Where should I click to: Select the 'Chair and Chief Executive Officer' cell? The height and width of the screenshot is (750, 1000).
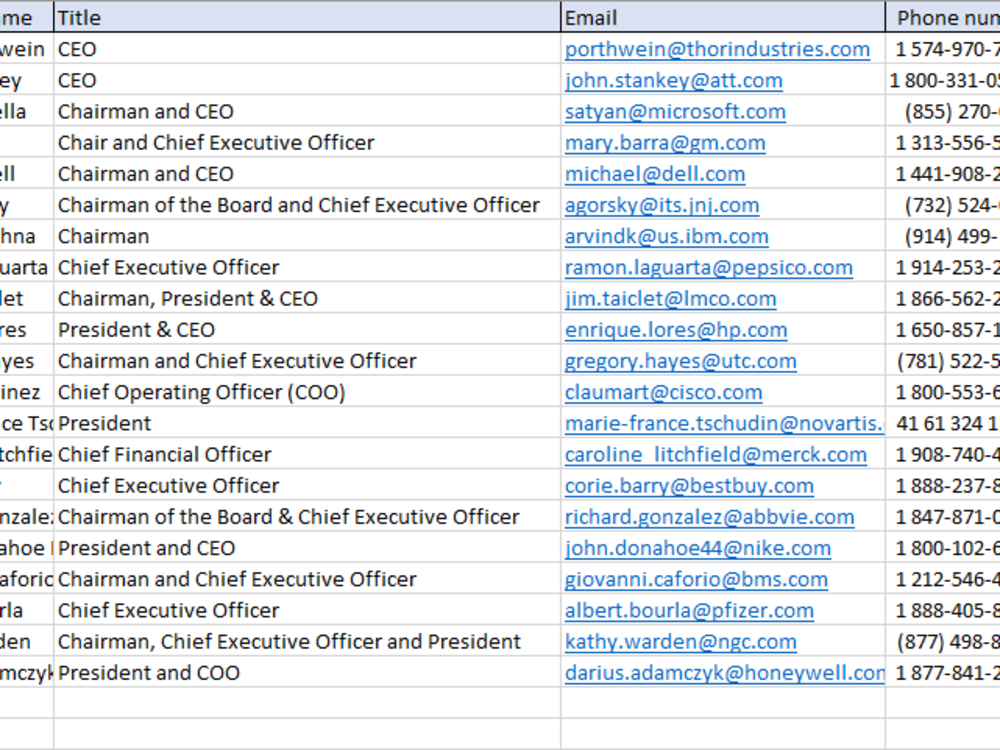click(307, 142)
